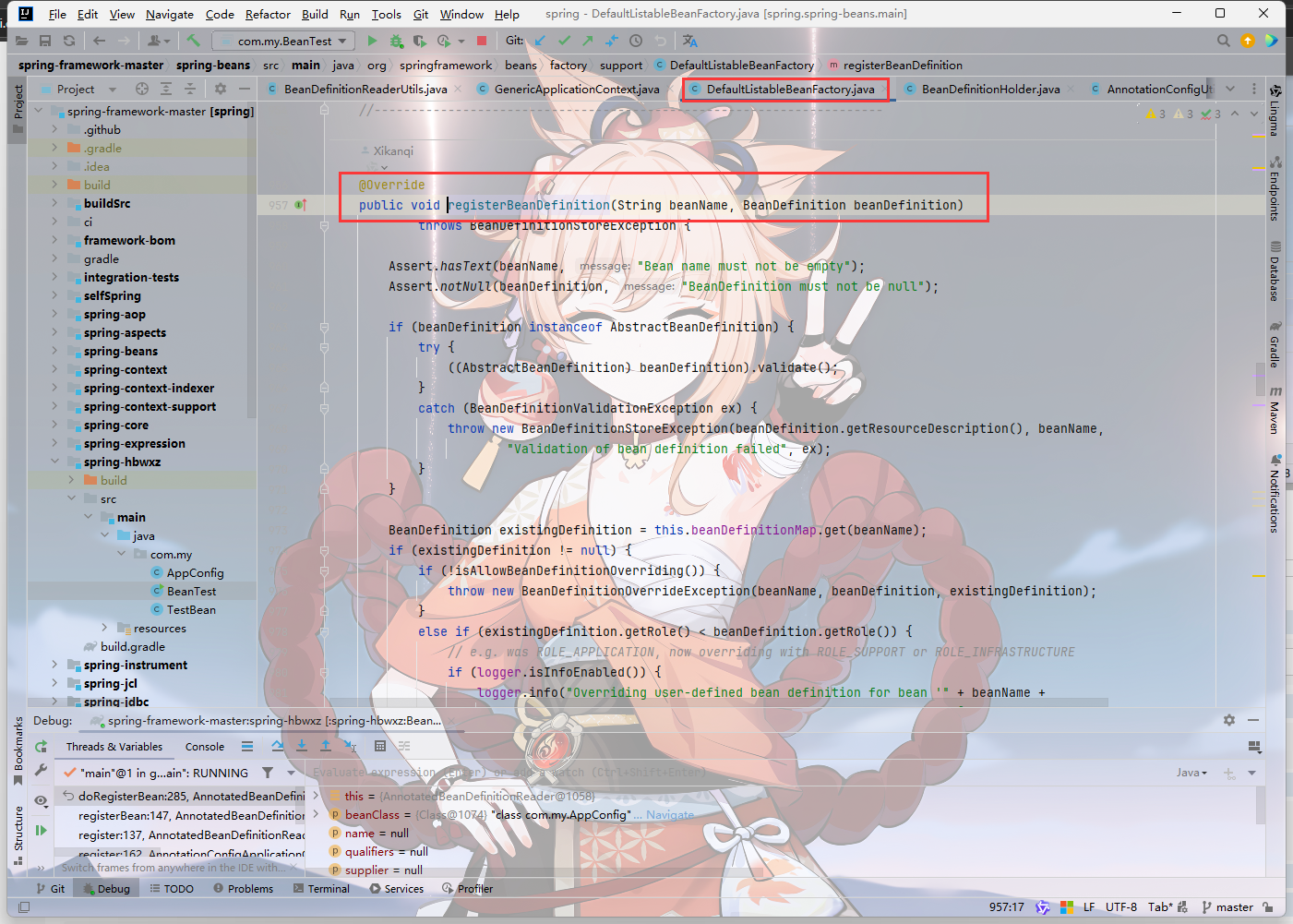
Task: Click the Evaluate Expression calculator icon
Action: [x=380, y=746]
